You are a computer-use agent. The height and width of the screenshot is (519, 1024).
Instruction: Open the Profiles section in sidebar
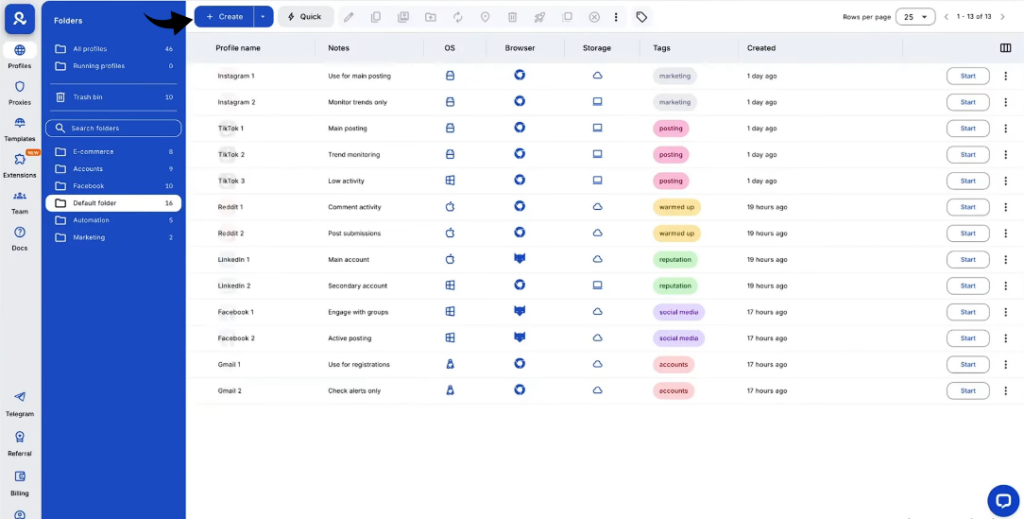[x=20, y=56]
